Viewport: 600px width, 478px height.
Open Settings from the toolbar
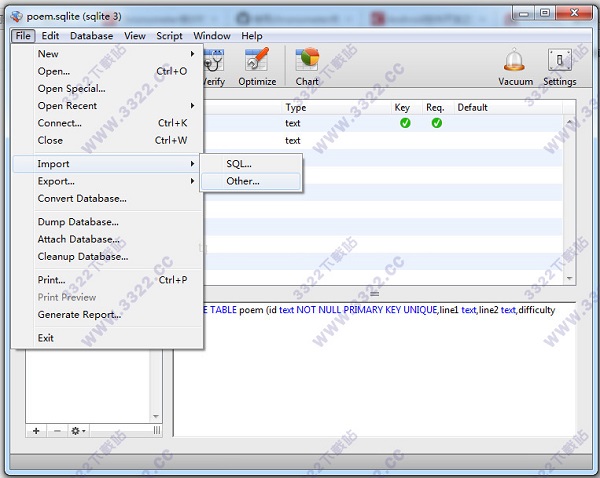[559, 66]
